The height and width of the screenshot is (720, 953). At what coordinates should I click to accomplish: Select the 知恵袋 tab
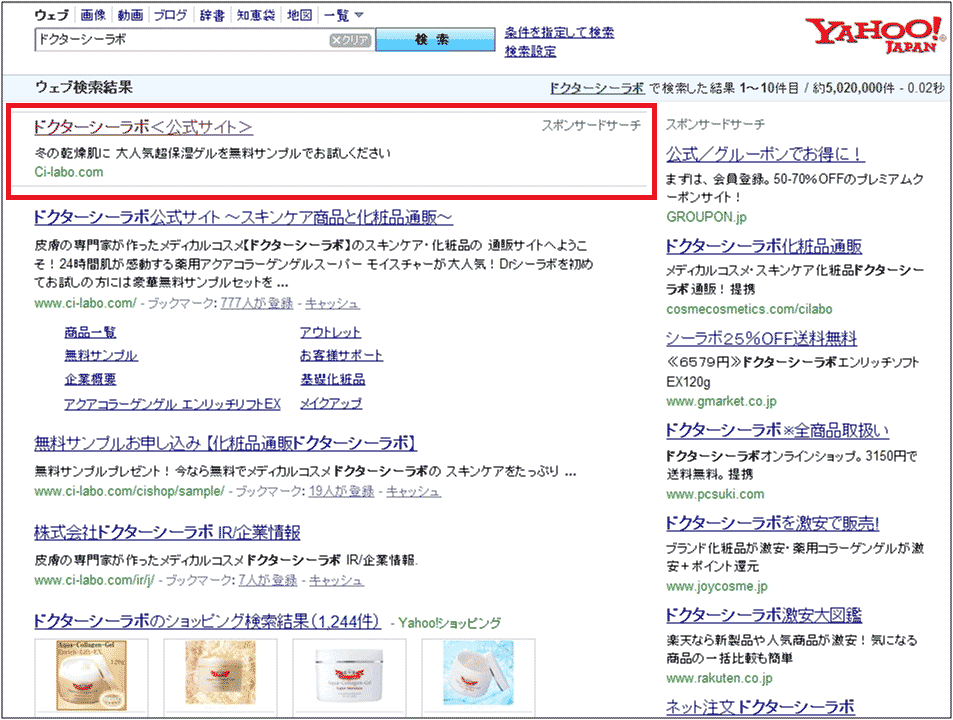(255, 16)
